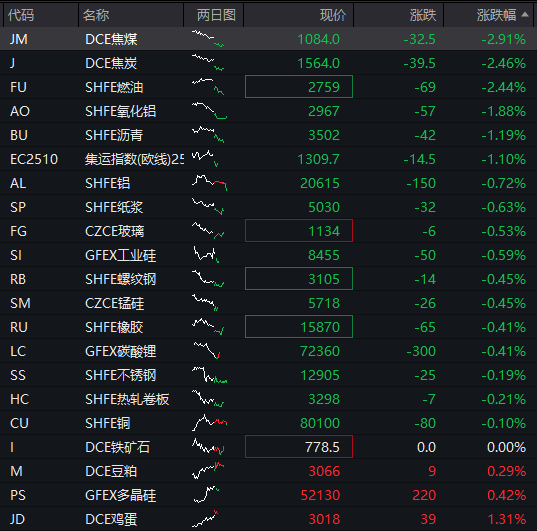Click the 两日图 column header

click(x=216, y=15)
